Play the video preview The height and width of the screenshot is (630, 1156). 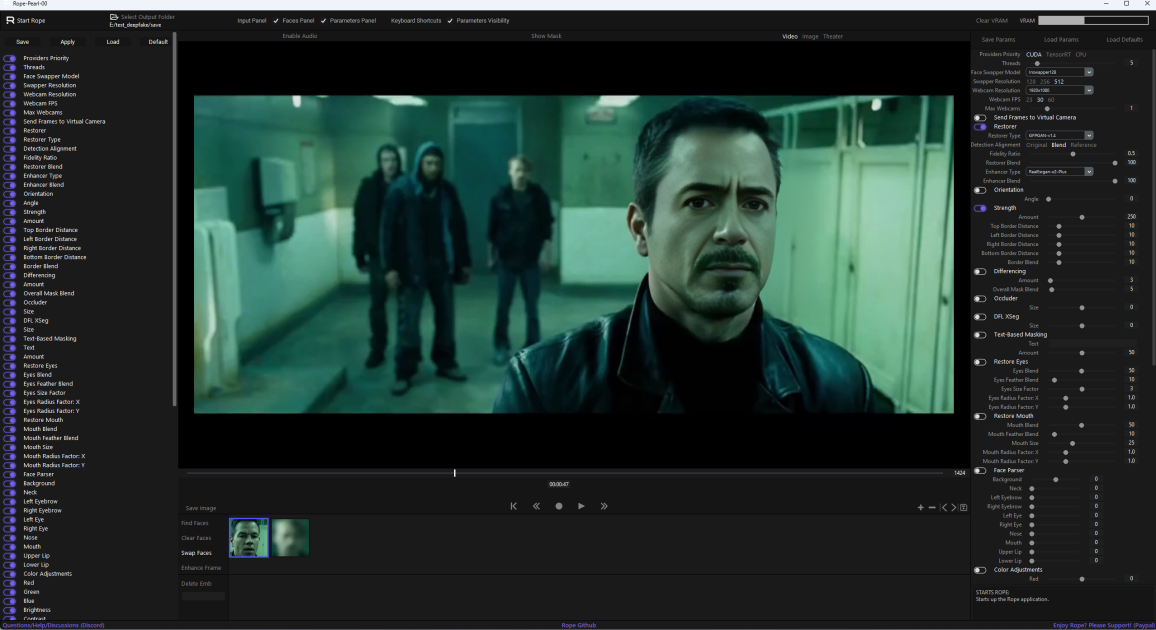click(581, 506)
